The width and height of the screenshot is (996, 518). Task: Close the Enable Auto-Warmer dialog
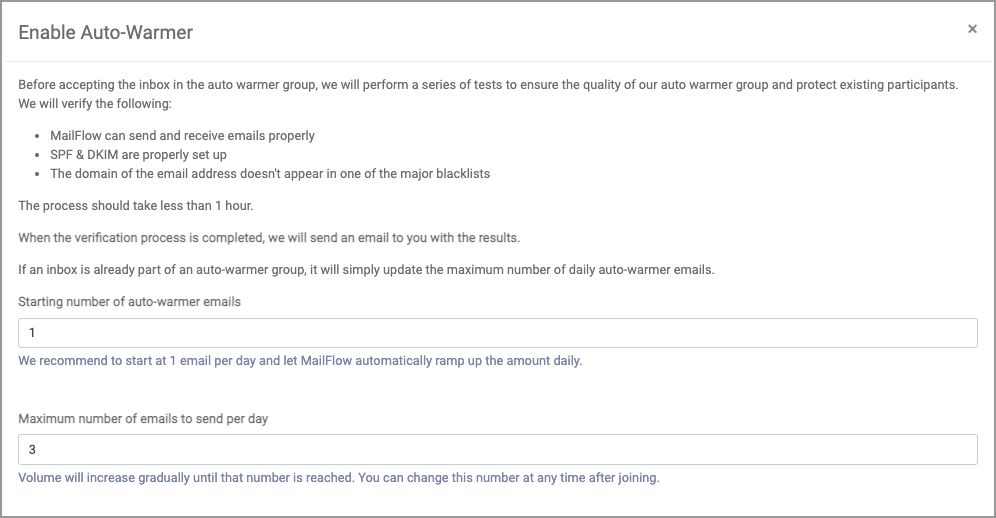[x=972, y=30]
